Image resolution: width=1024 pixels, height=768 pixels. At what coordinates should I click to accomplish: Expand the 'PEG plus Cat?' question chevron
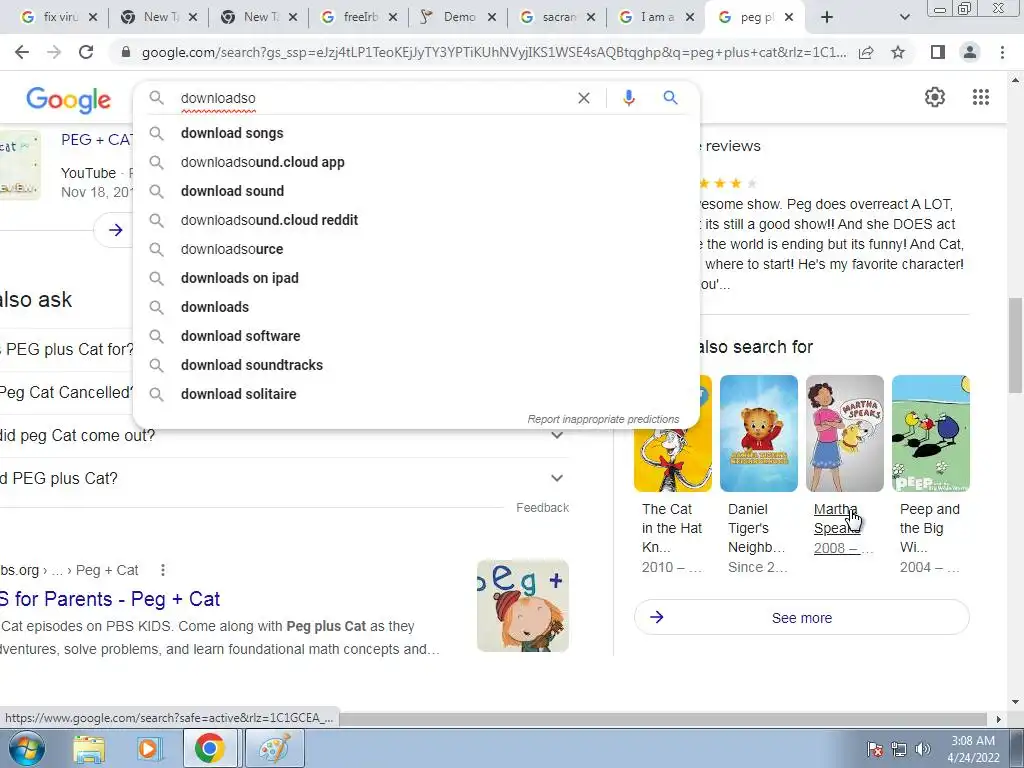pyautogui.click(x=556, y=478)
